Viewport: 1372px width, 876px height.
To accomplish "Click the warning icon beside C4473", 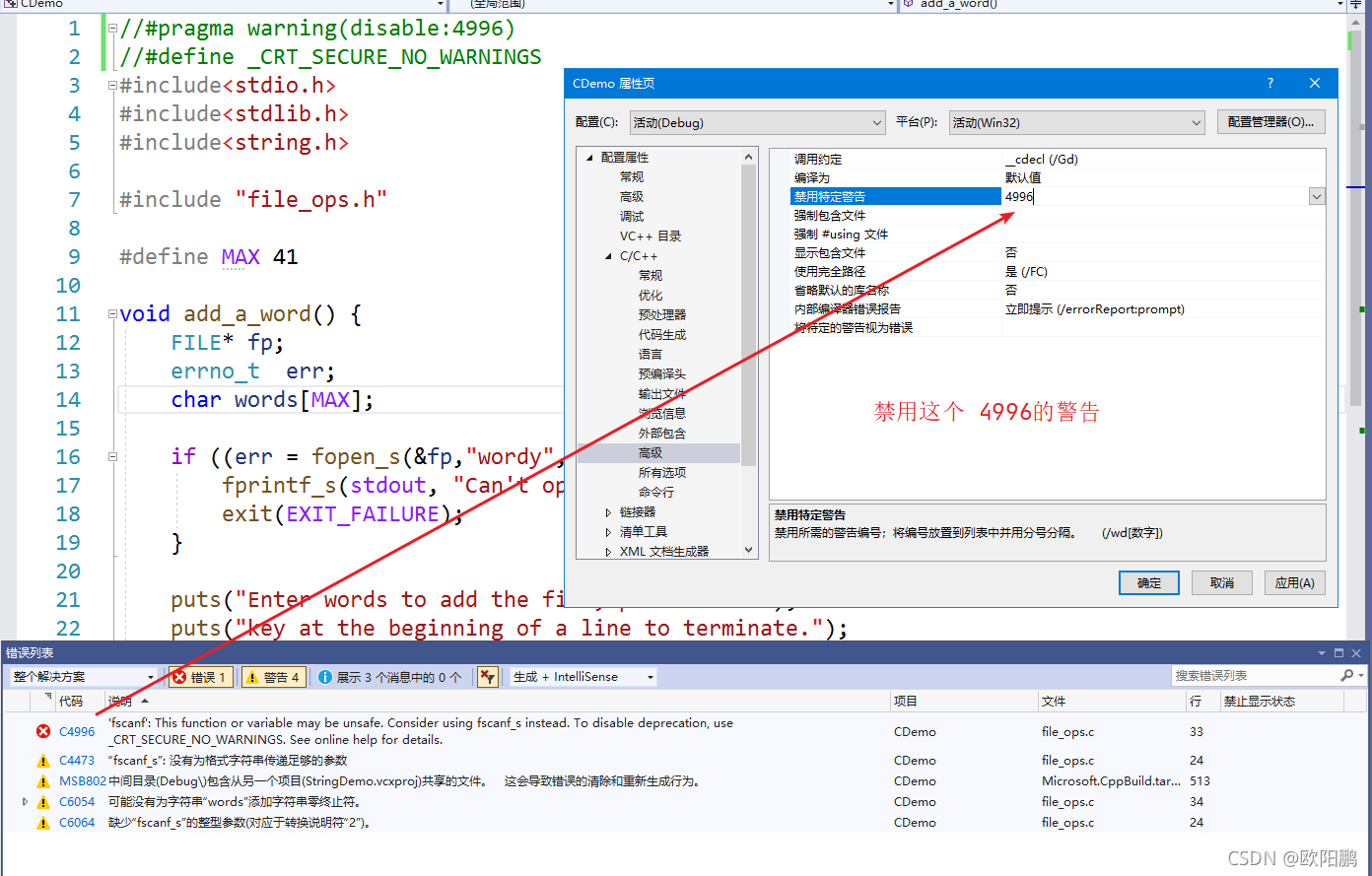I will coord(43,761).
